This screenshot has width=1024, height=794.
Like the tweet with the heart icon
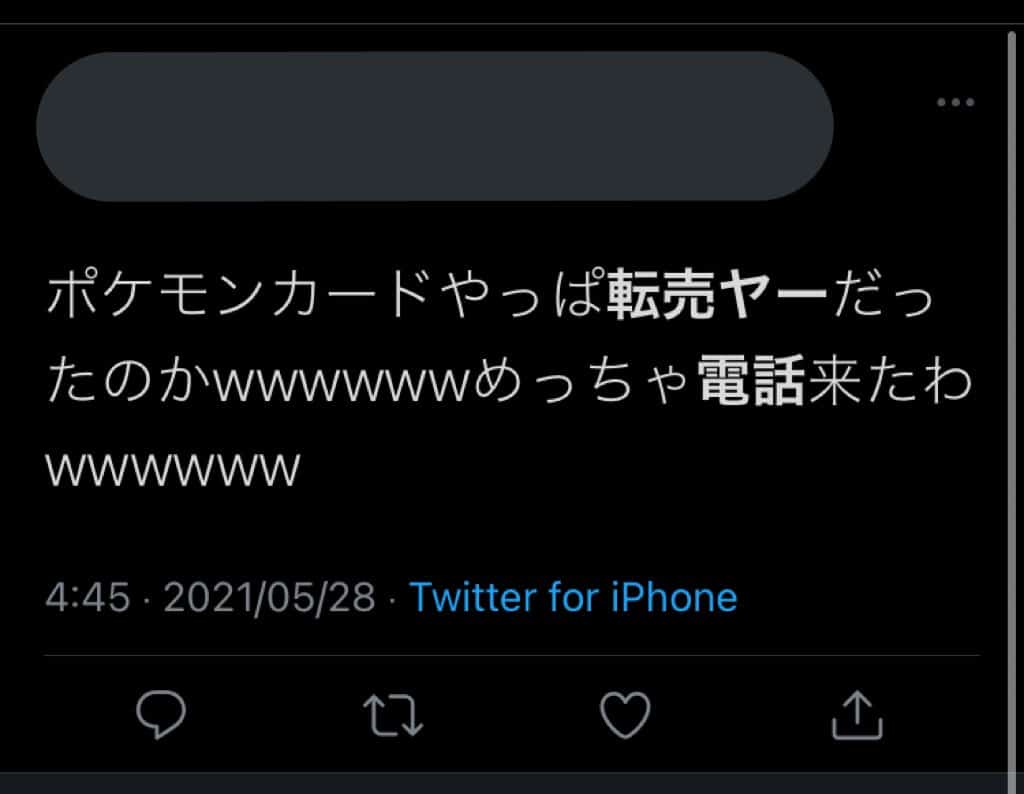tap(625, 714)
